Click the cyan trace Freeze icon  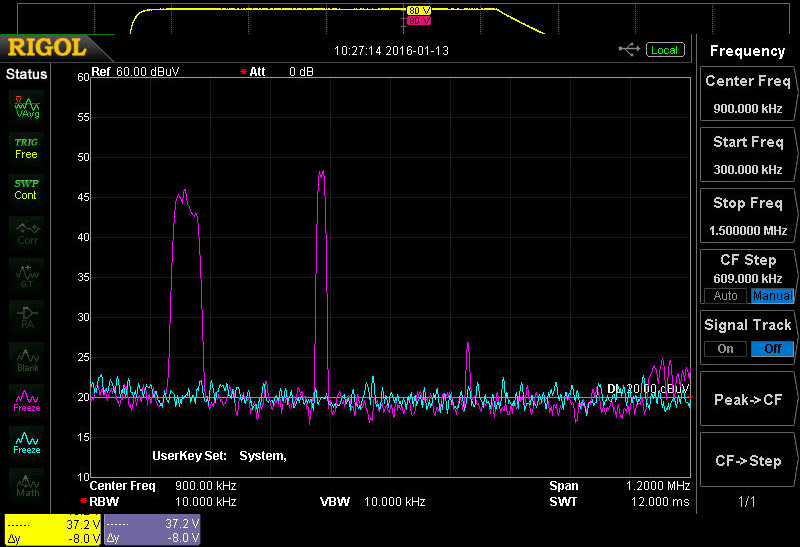pos(27,443)
